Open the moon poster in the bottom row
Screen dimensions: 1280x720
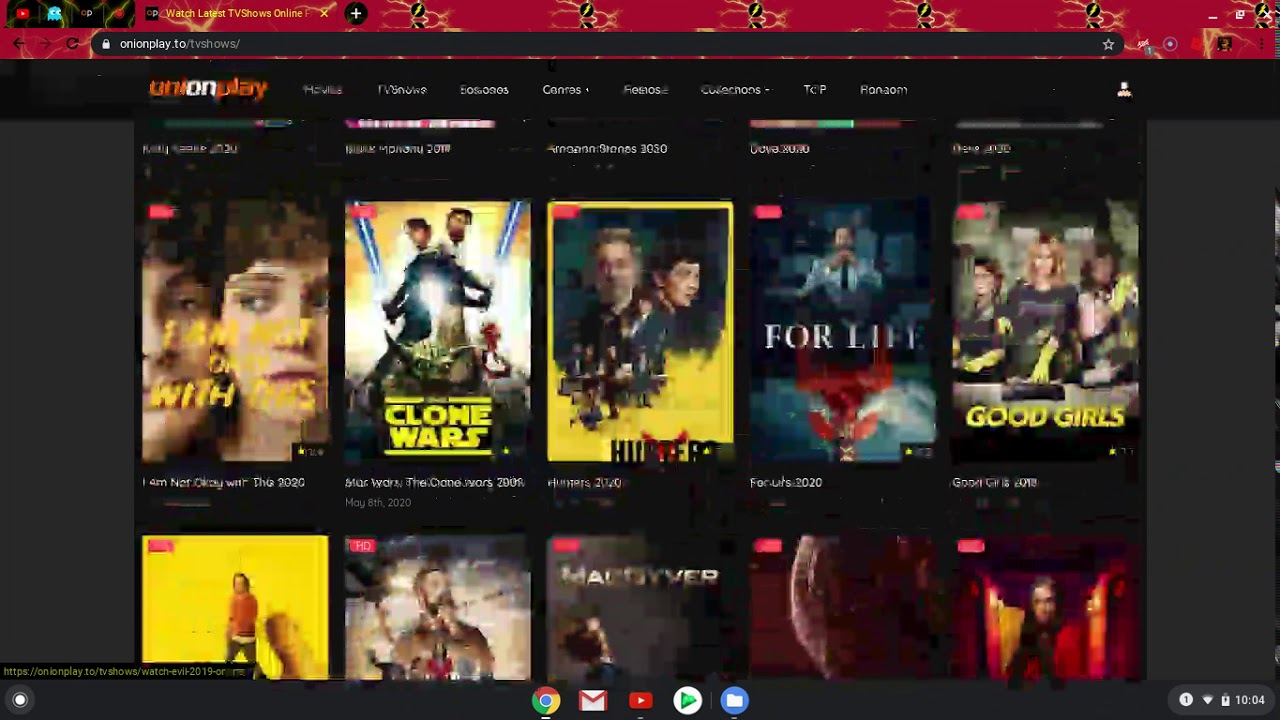pos(843,607)
